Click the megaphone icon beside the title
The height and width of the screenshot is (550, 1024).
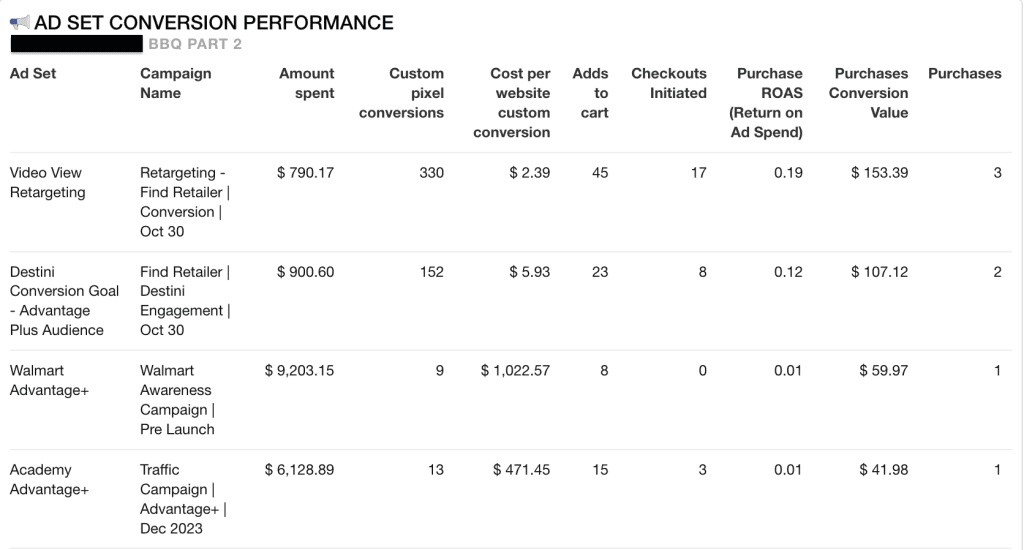[x=19, y=23]
